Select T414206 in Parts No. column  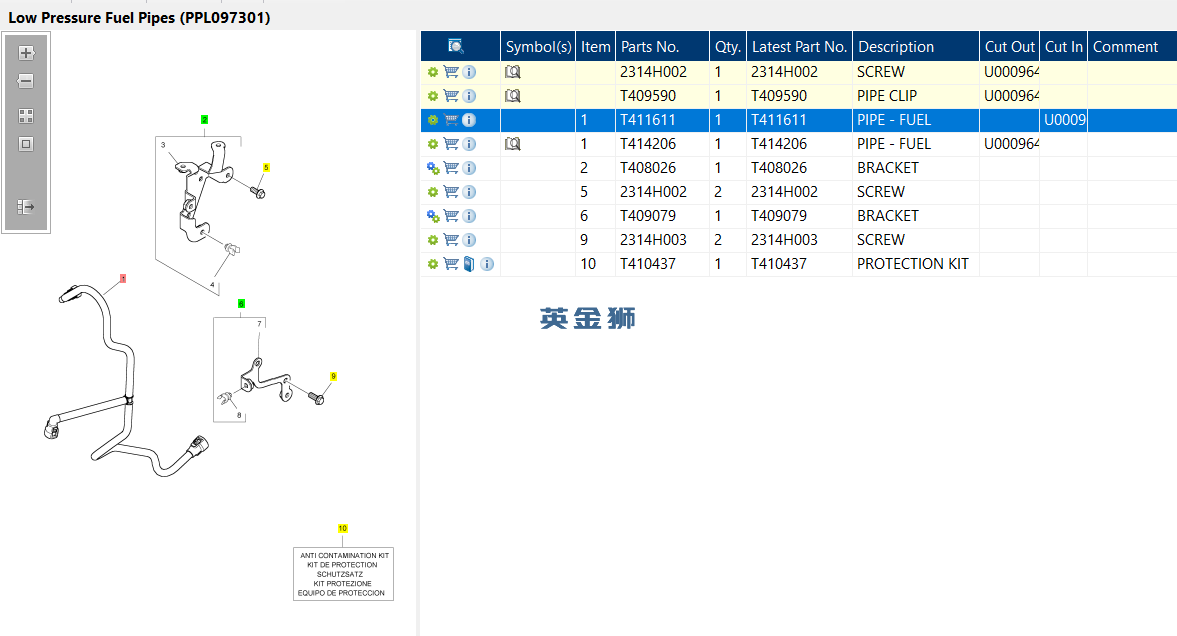[662, 144]
